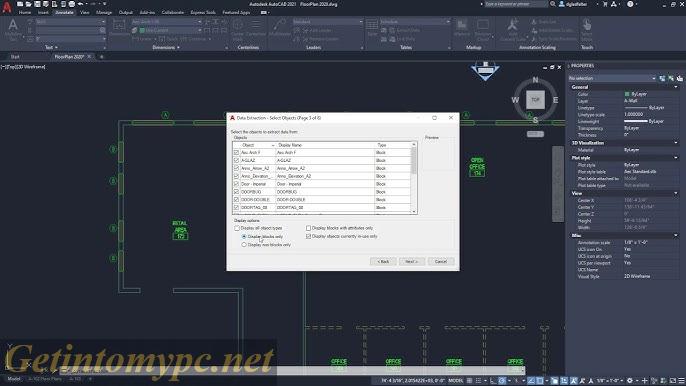Uncheck the DOORBUG object row
The image size is (686, 386).
click(236, 192)
